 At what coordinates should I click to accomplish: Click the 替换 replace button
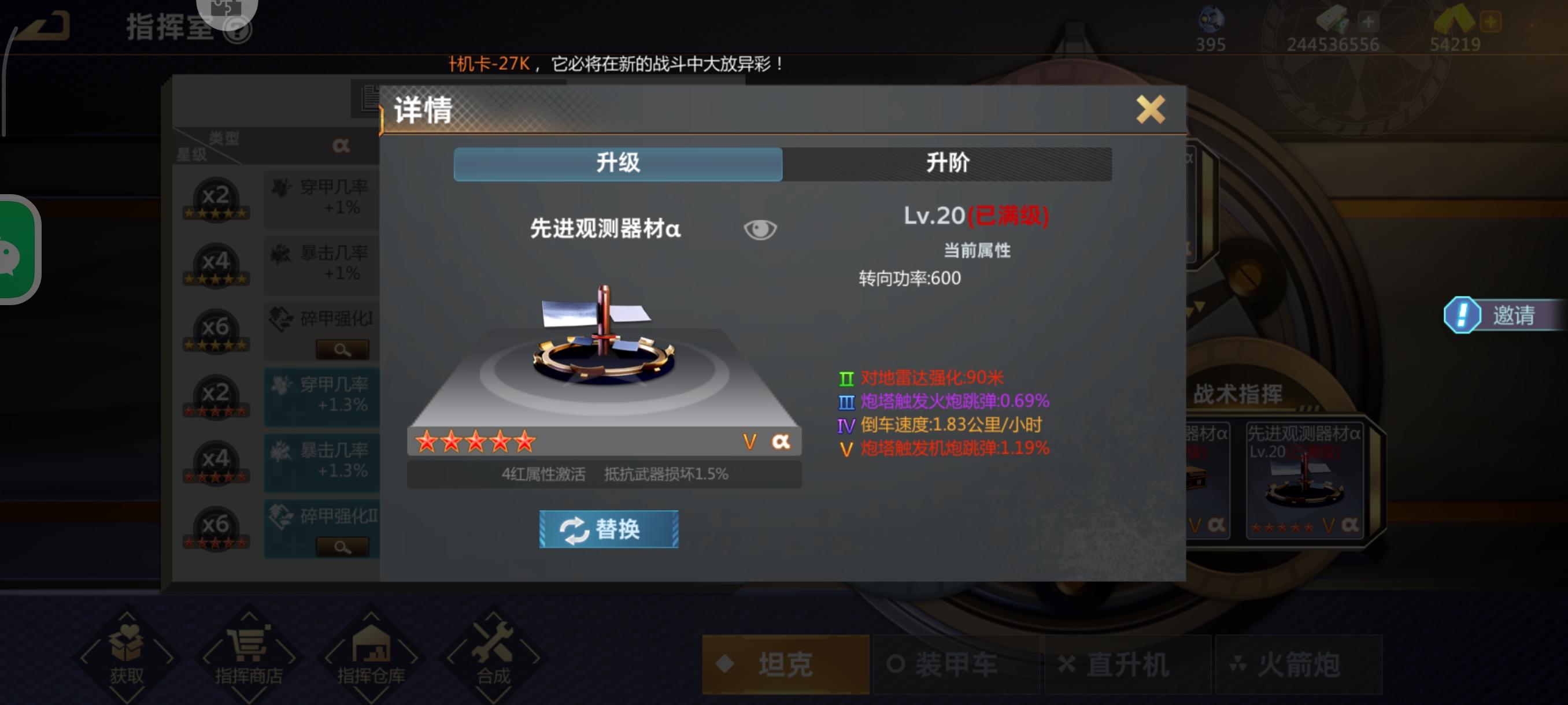[609, 529]
